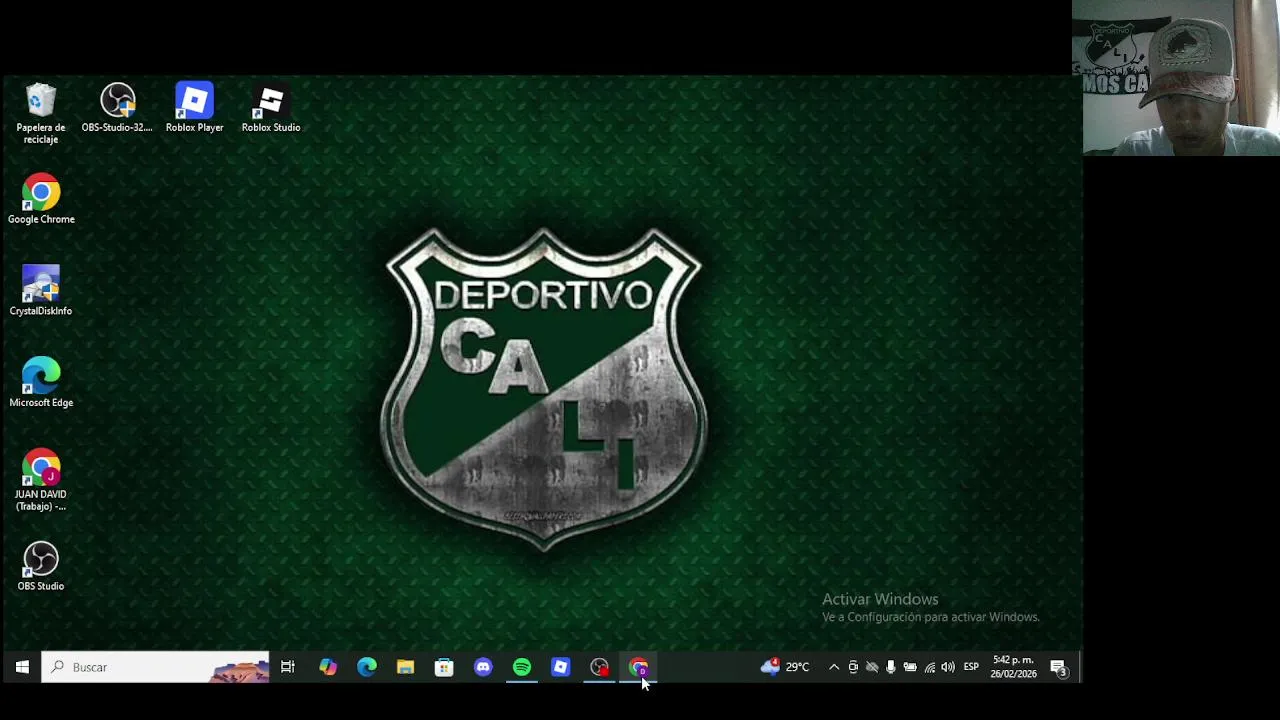Click the Buscar search box on taskbar
The height and width of the screenshot is (720, 1280).
(x=155, y=667)
